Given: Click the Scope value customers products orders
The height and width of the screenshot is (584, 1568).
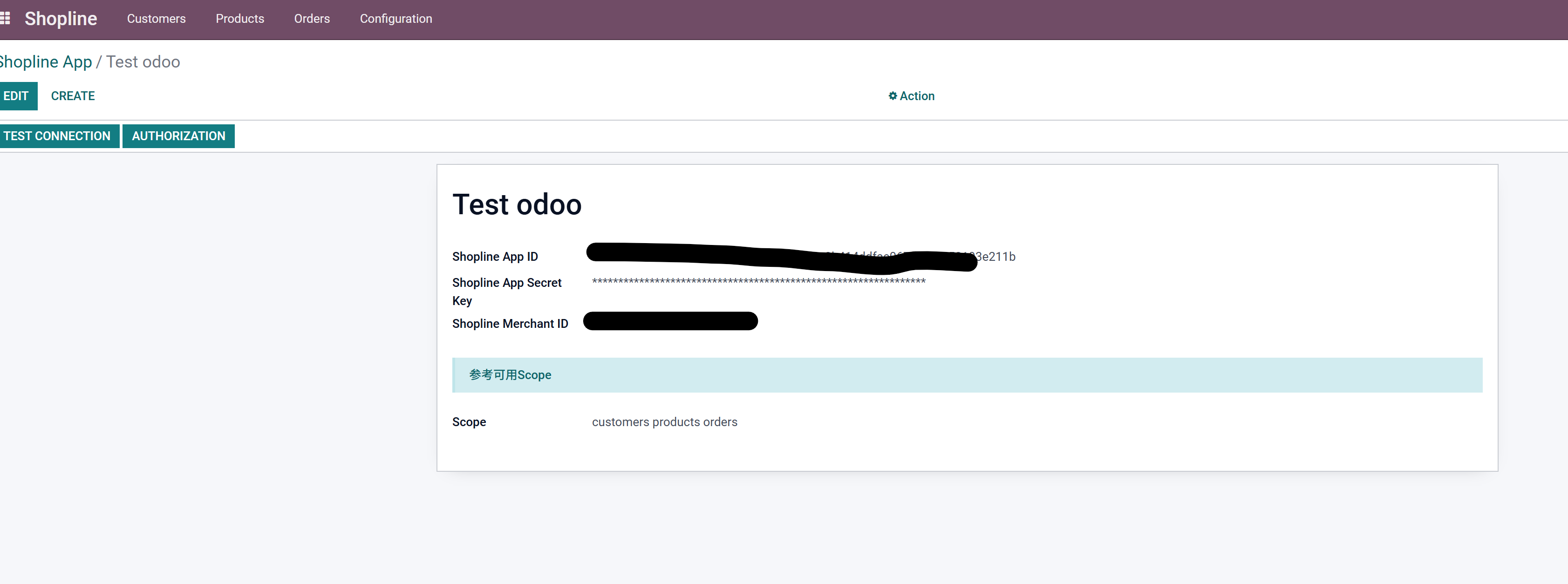Looking at the screenshot, I should 664,422.
